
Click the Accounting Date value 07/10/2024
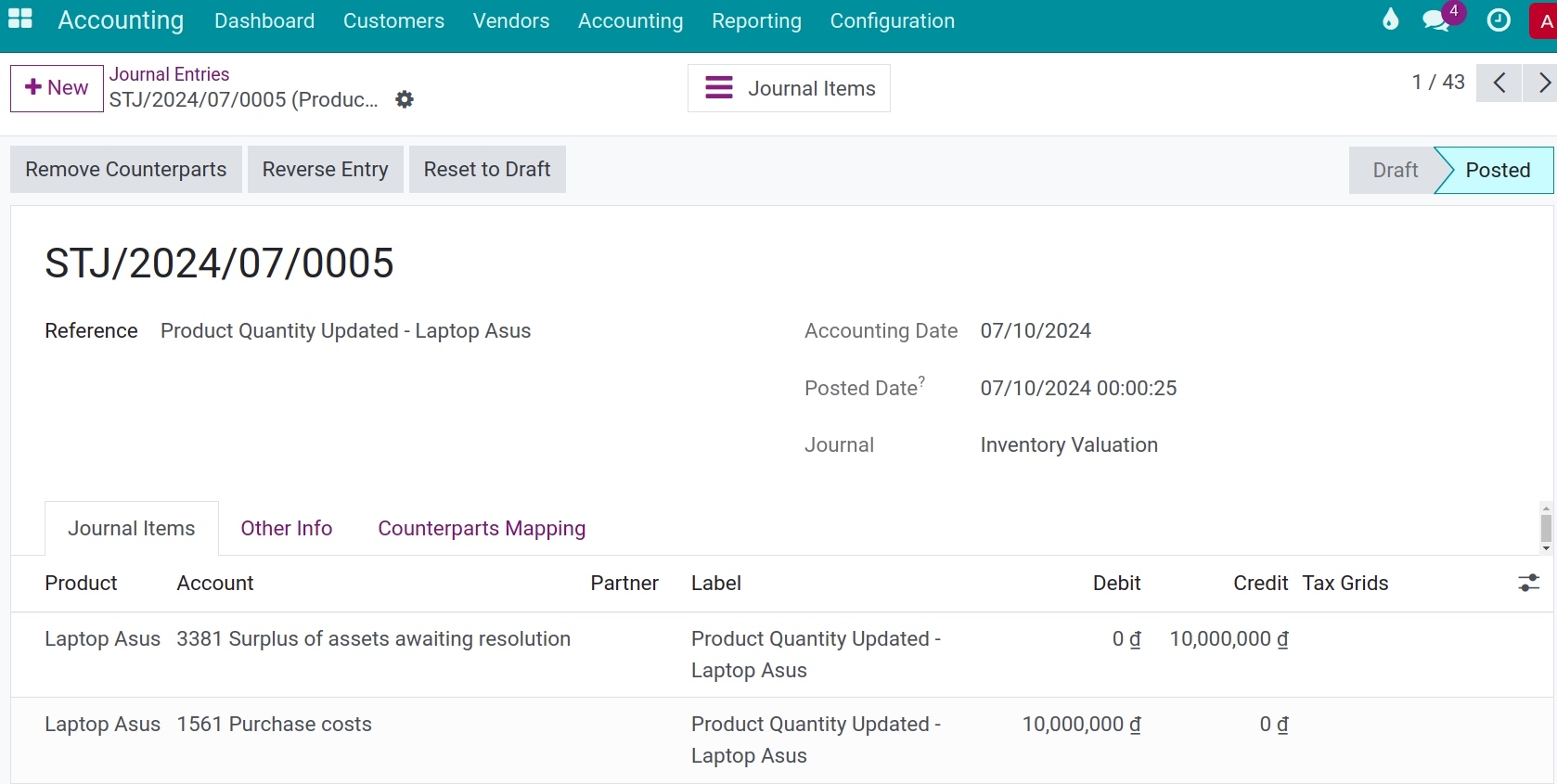(x=1036, y=331)
